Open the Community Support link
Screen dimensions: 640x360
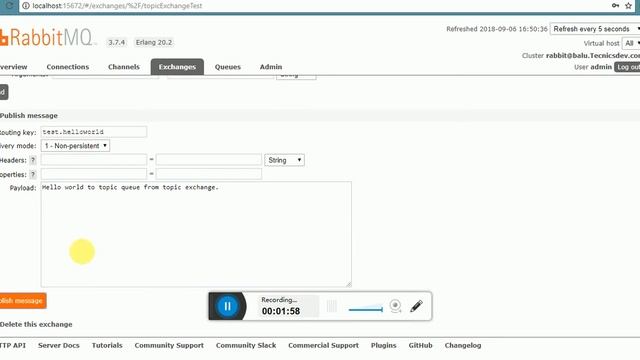pyautogui.click(x=169, y=345)
